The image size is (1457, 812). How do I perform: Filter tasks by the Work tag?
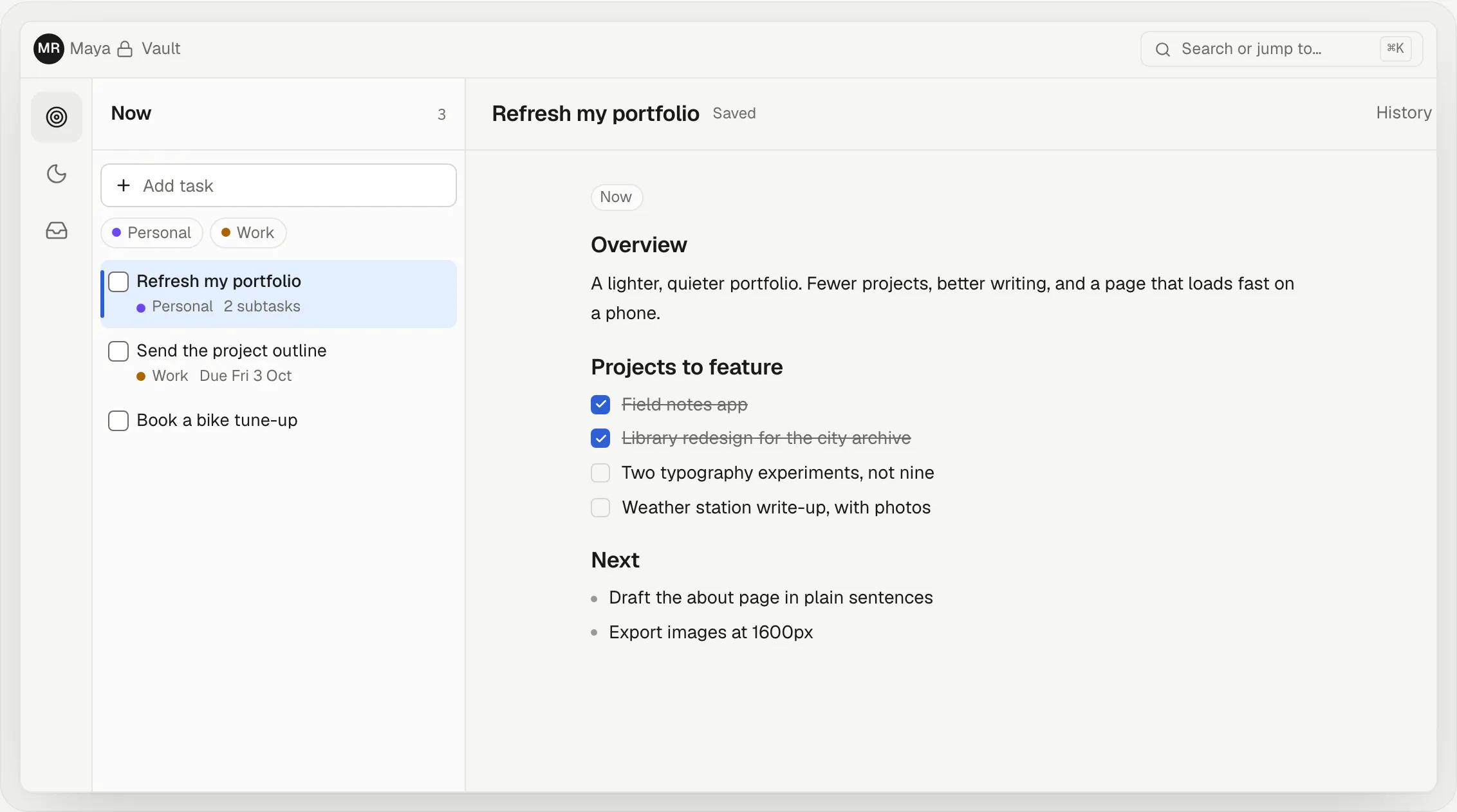coord(248,233)
